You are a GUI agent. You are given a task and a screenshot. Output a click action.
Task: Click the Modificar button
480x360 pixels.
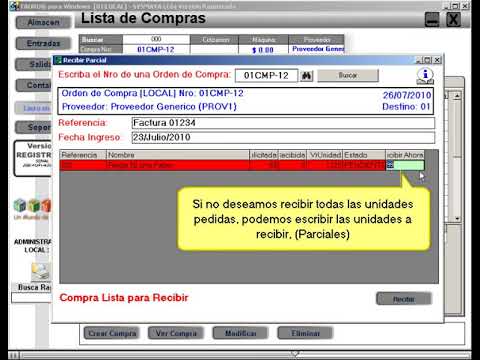click(x=240, y=333)
